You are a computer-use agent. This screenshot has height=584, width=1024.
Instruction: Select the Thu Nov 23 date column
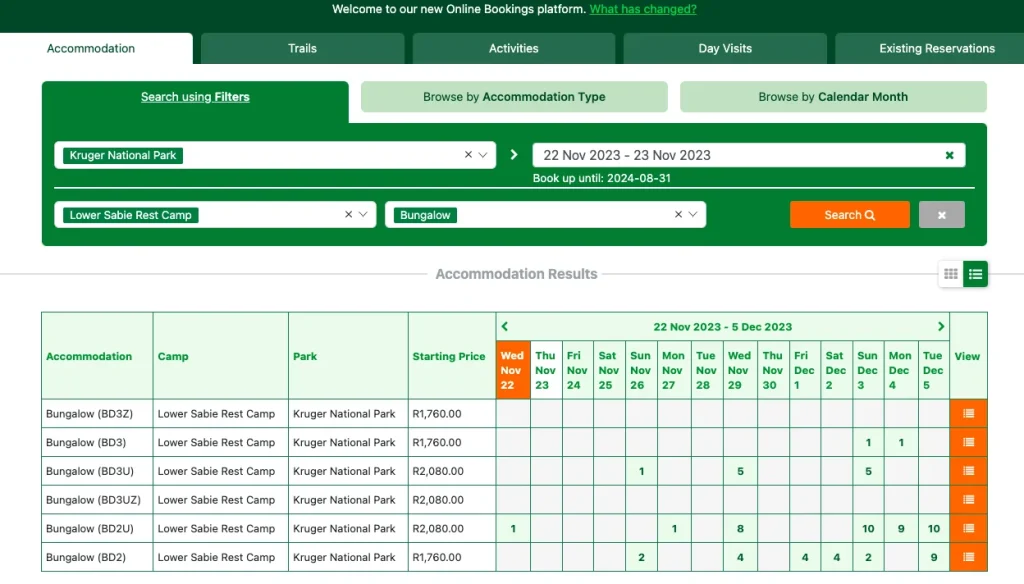(x=545, y=370)
